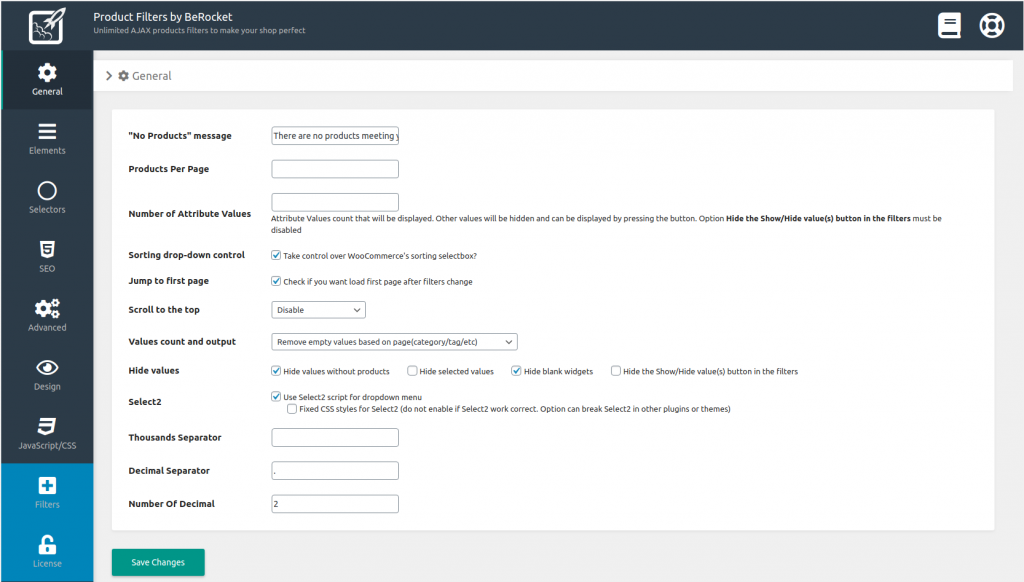The image size is (1024, 582).
Task: Click the support lifebuoy icon
Action: [991, 25]
